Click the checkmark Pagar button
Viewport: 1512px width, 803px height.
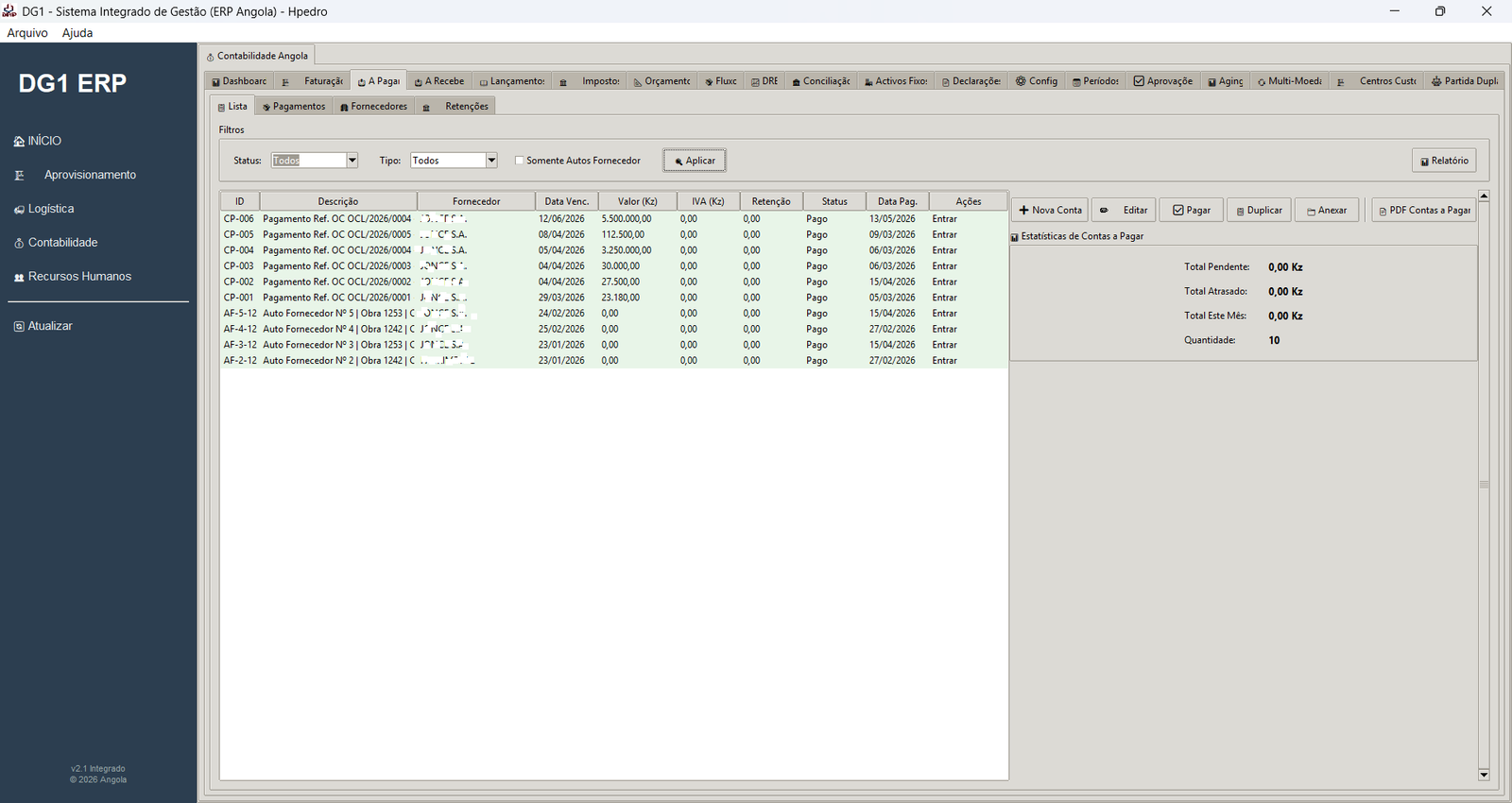click(x=1191, y=210)
